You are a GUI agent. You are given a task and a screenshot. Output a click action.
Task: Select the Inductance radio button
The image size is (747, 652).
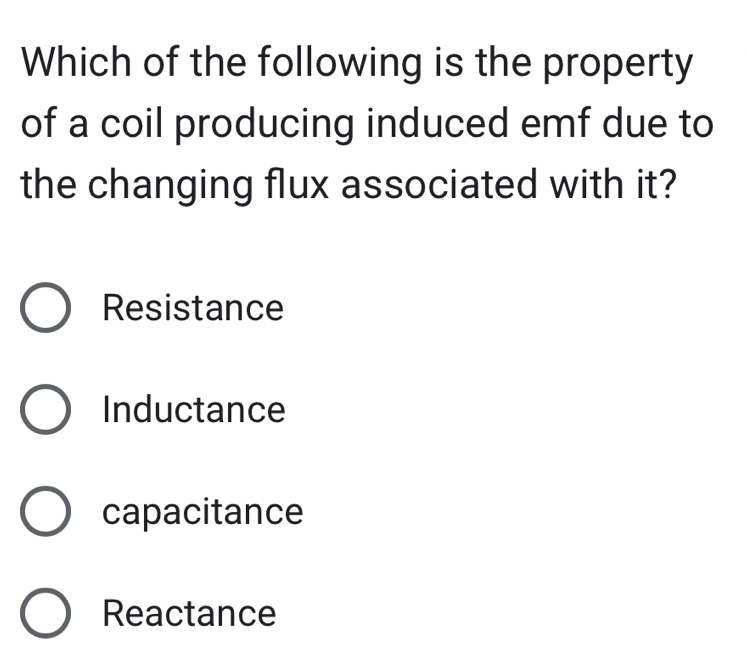click(45, 411)
